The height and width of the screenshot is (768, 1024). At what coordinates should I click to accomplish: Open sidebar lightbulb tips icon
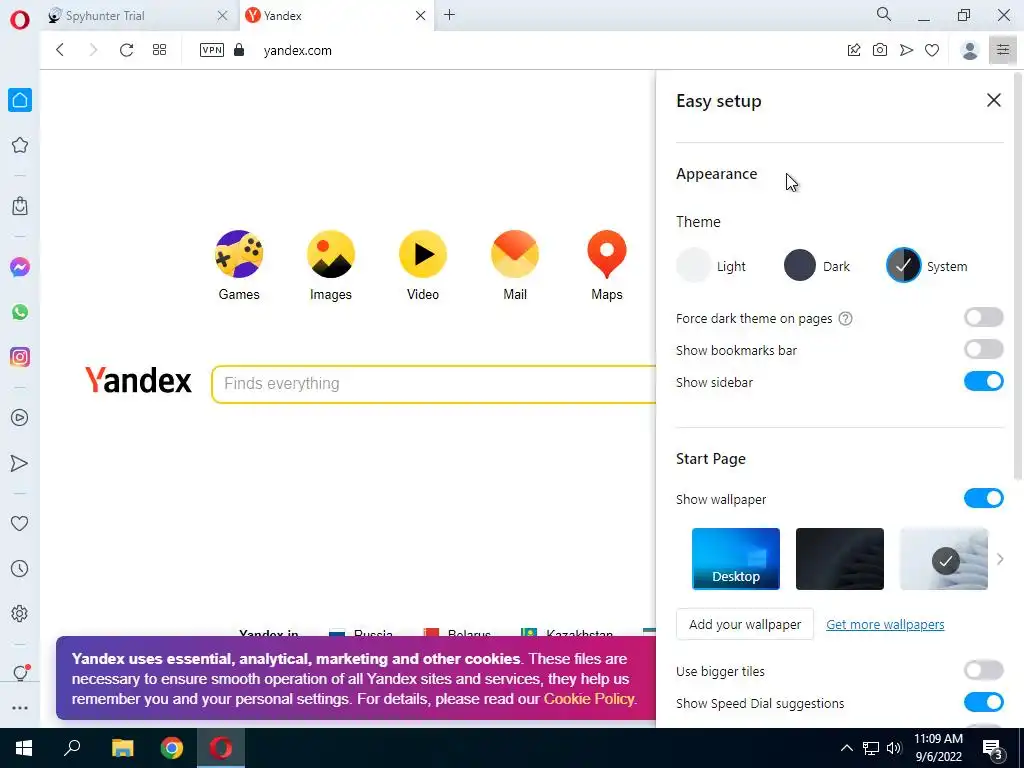[20, 673]
